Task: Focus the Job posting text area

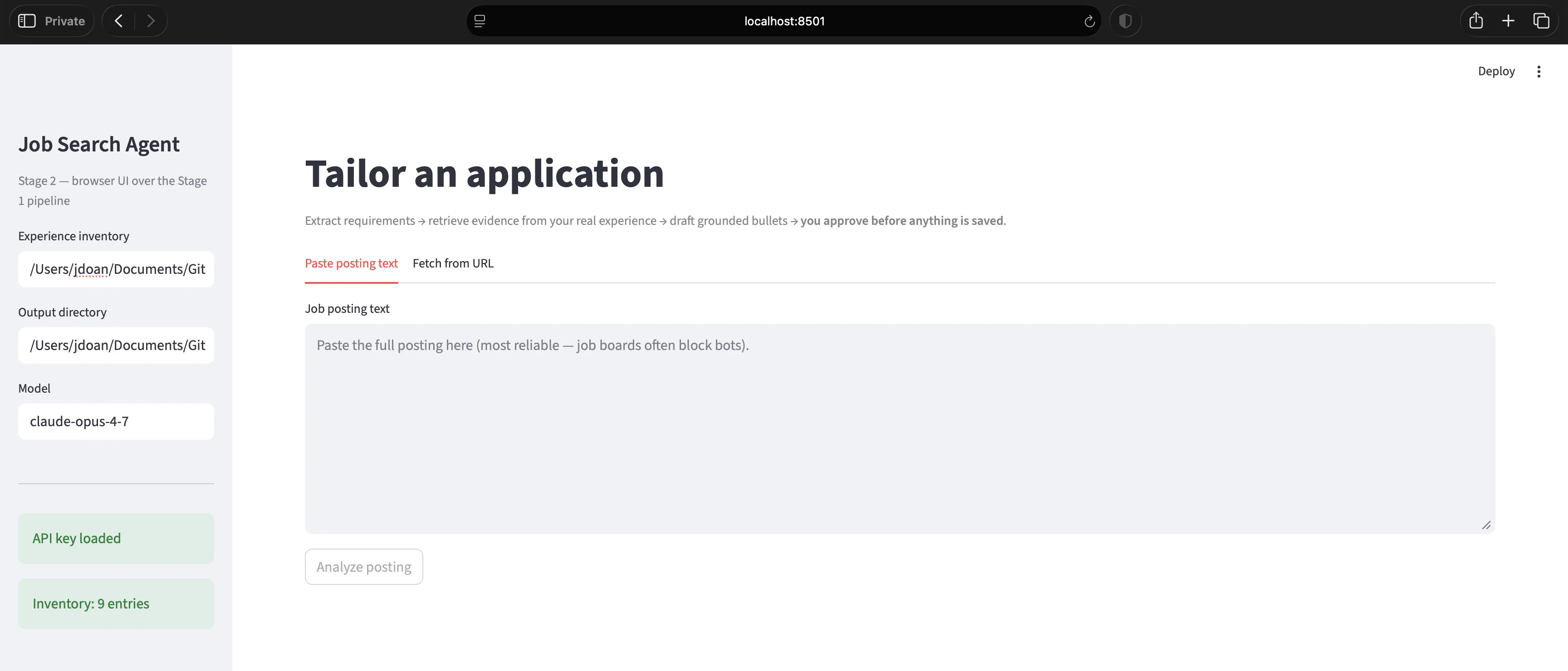Action: tap(900, 429)
